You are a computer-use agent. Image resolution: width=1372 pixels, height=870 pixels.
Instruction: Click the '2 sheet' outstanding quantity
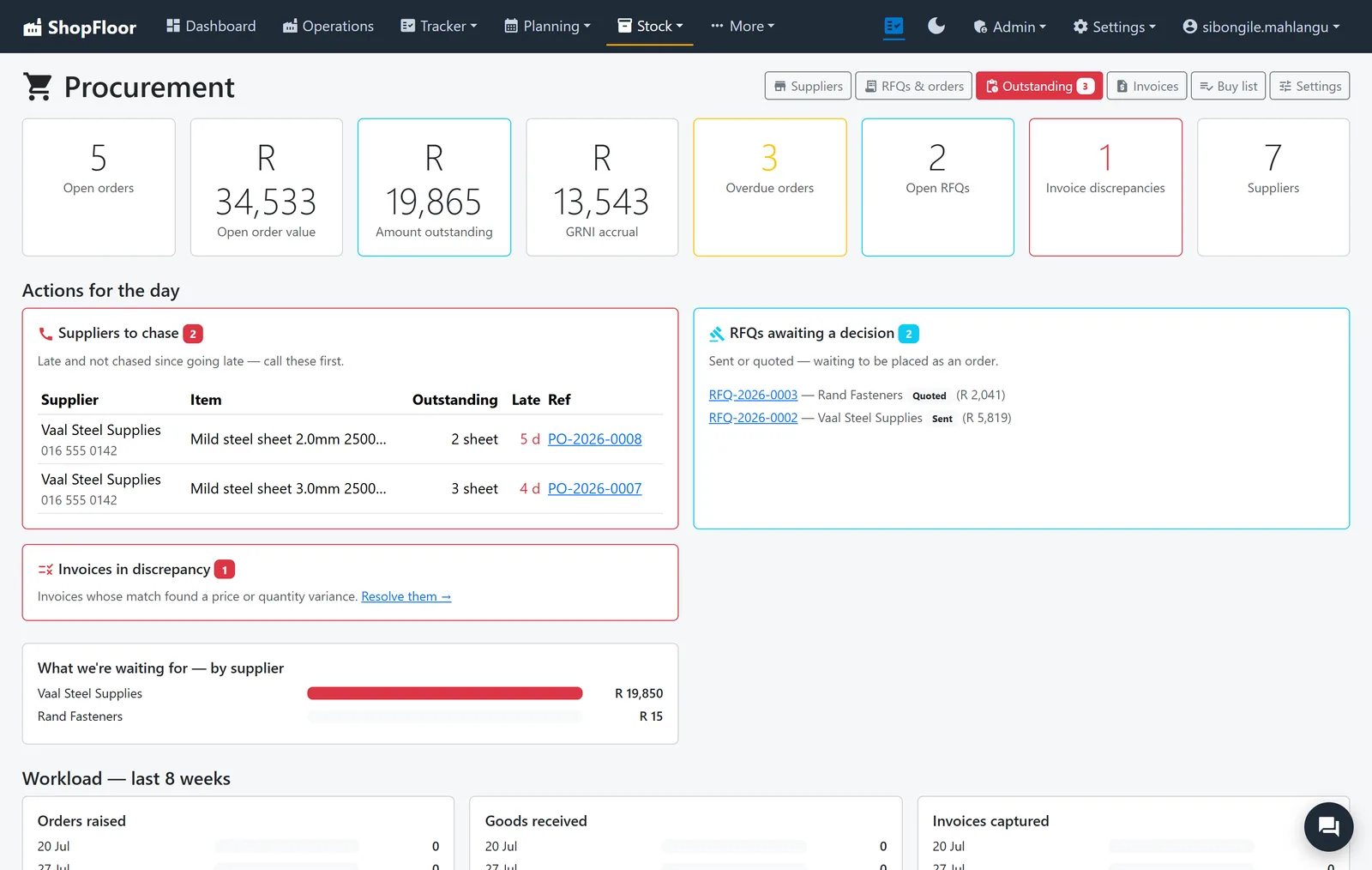474,439
